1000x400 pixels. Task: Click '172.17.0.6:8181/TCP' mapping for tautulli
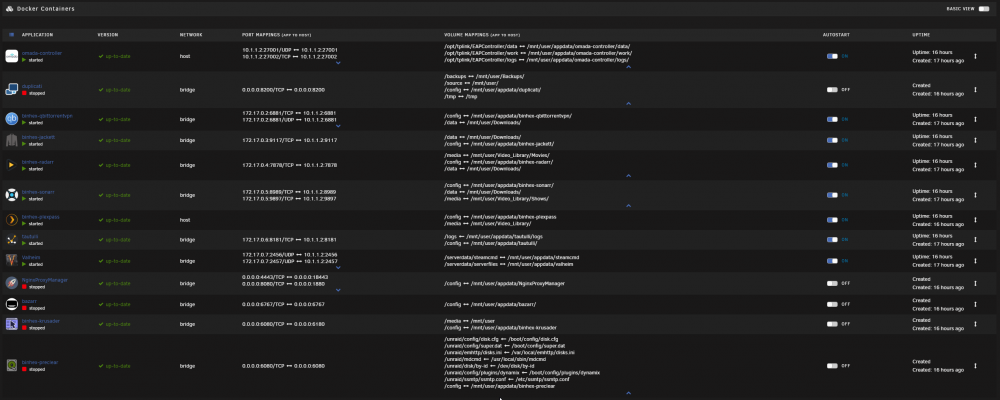(x=267, y=240)
